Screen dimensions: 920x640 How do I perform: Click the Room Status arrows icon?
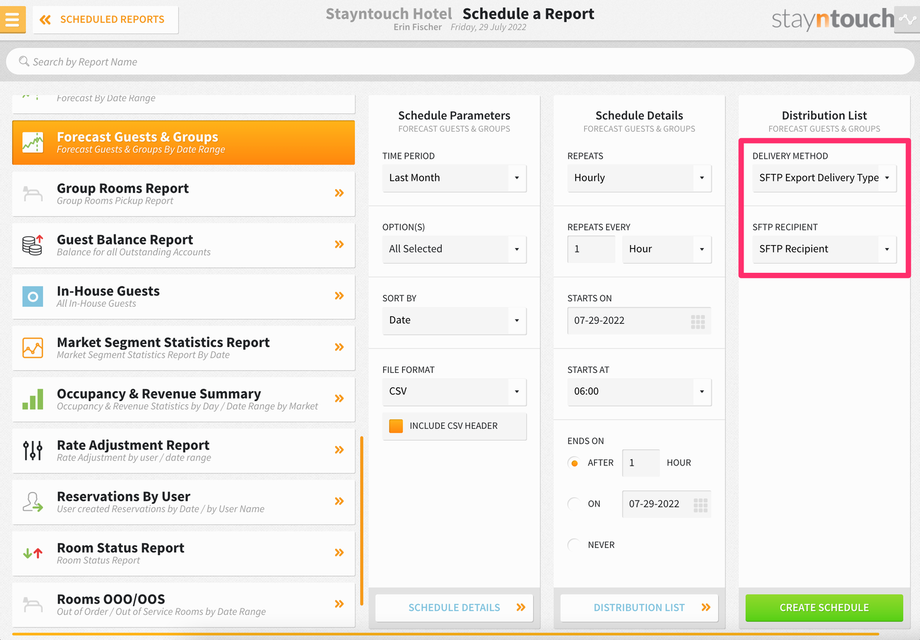pos(33,553)
